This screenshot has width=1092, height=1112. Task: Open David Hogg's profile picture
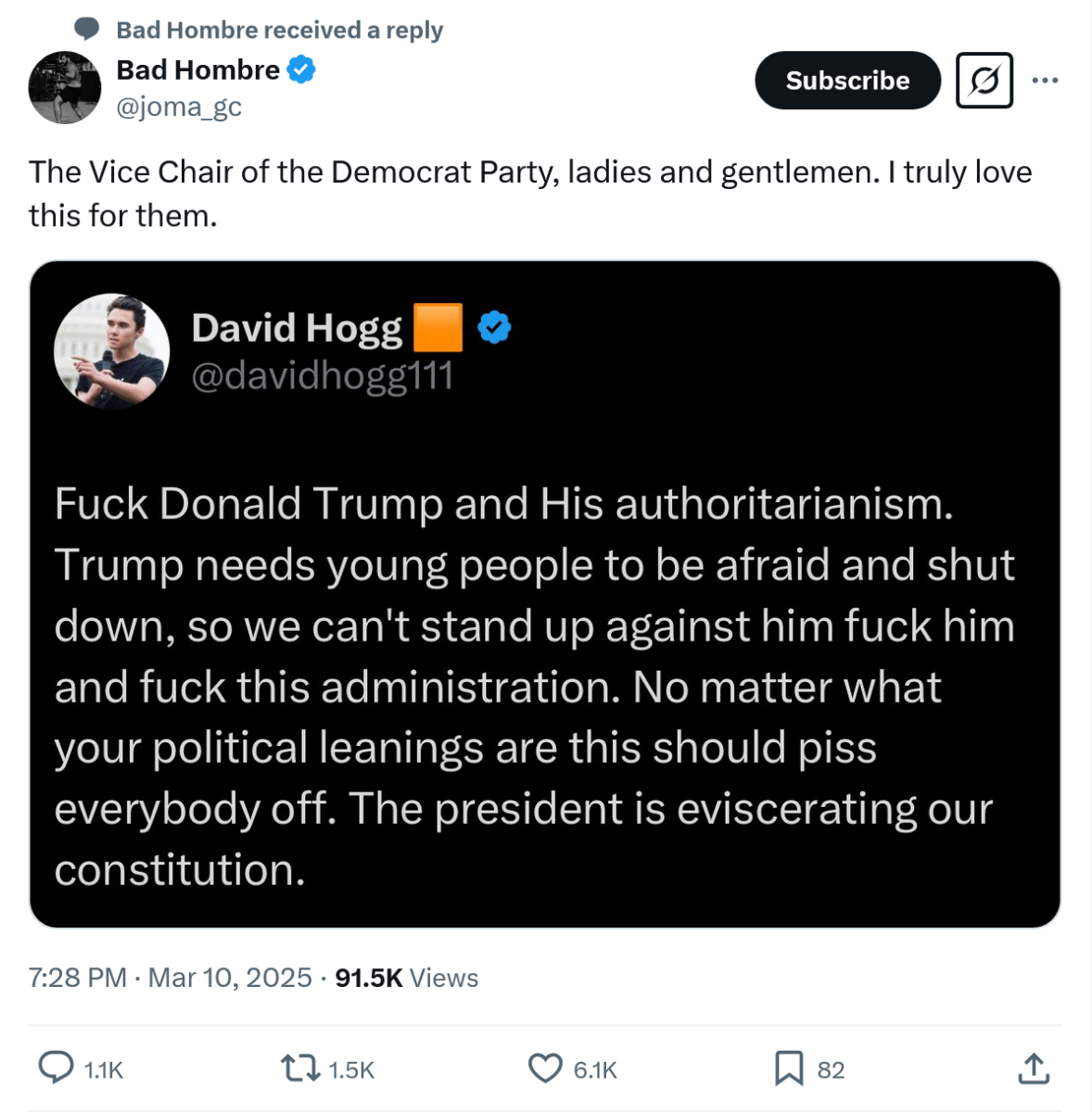(x=112, y=351)
